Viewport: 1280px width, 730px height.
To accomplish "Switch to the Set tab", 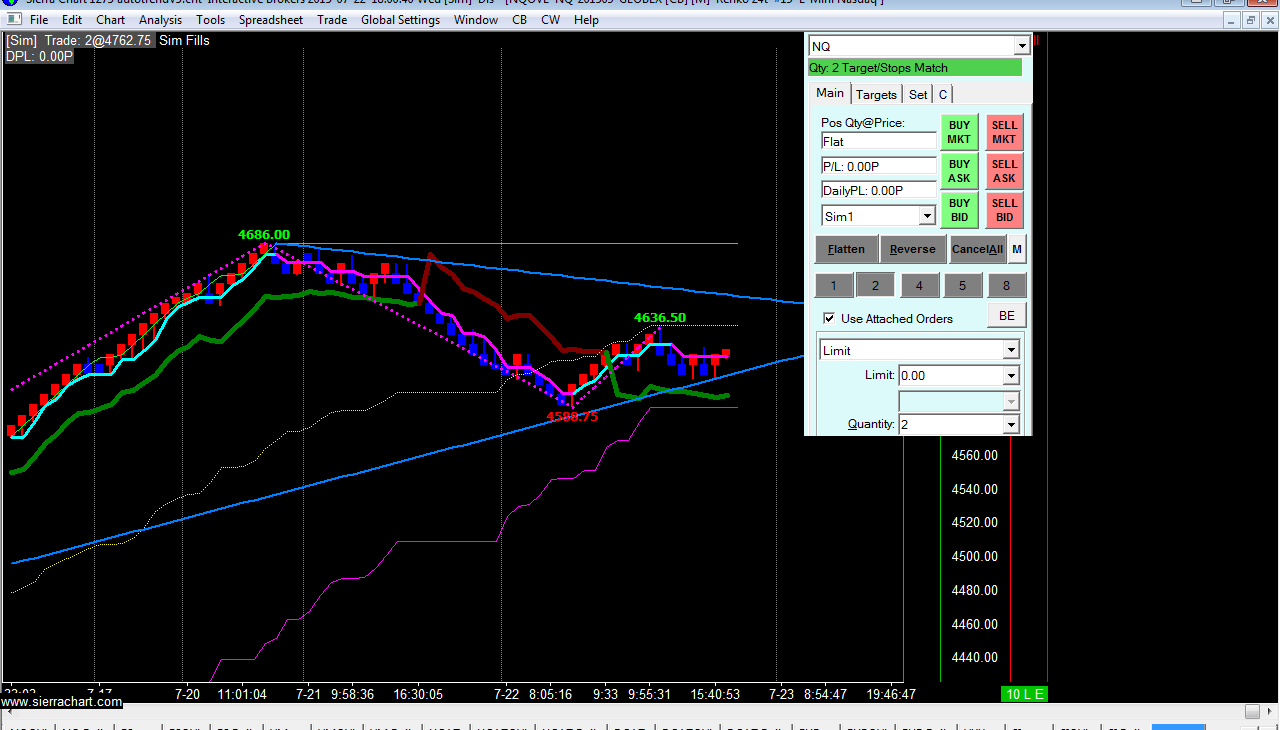I will [x=918, y=94].
